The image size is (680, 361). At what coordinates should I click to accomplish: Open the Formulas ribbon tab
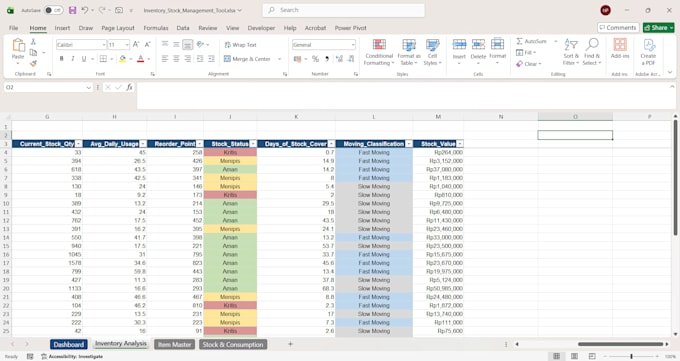click(x=156, y=28)
